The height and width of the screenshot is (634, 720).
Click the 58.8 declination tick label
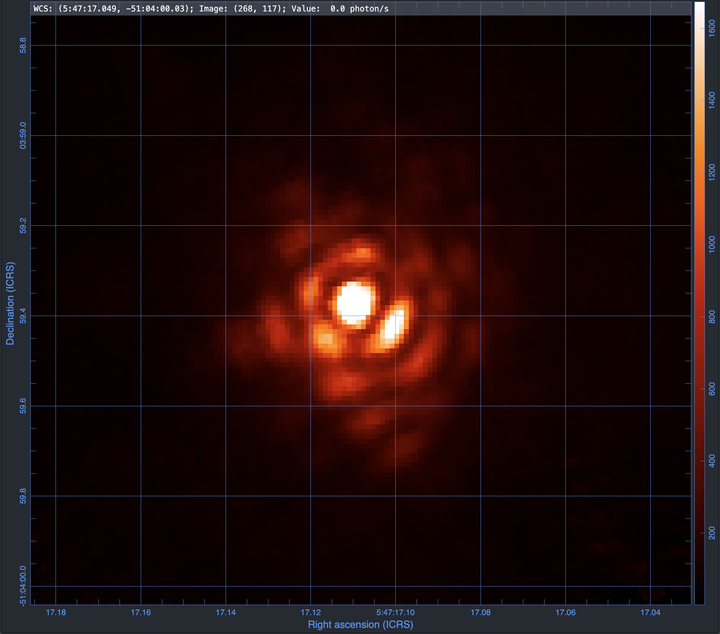pos(36,45)
